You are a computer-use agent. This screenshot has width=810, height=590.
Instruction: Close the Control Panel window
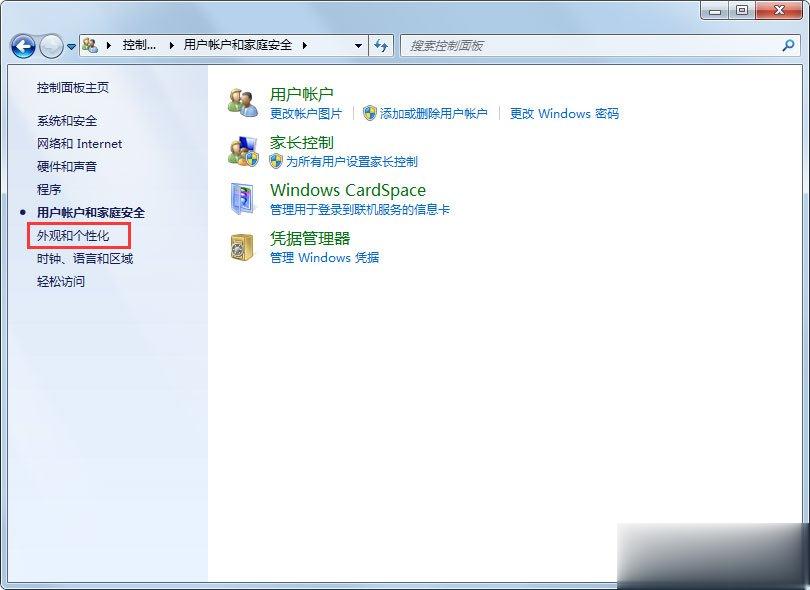coord(780,10)
